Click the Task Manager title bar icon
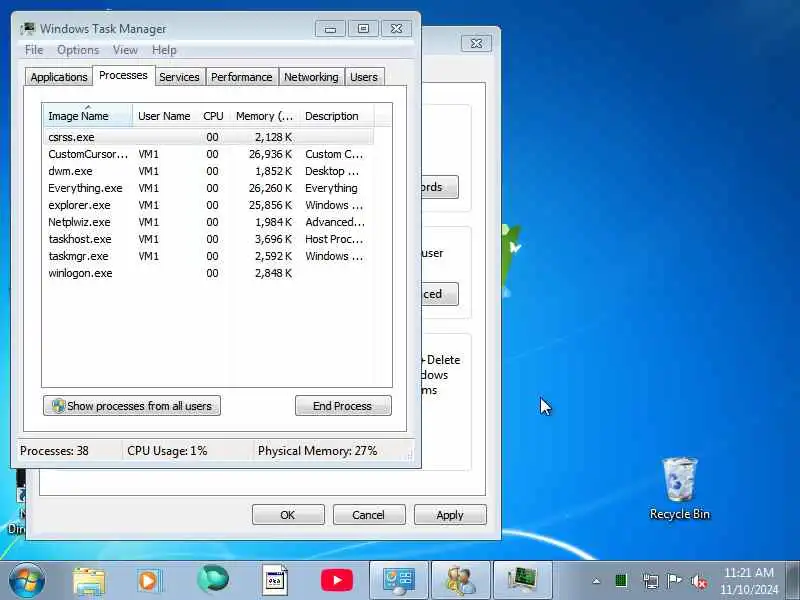Viewport: 800px width, 600px height. pyautogui.click(x=28, y=29)
